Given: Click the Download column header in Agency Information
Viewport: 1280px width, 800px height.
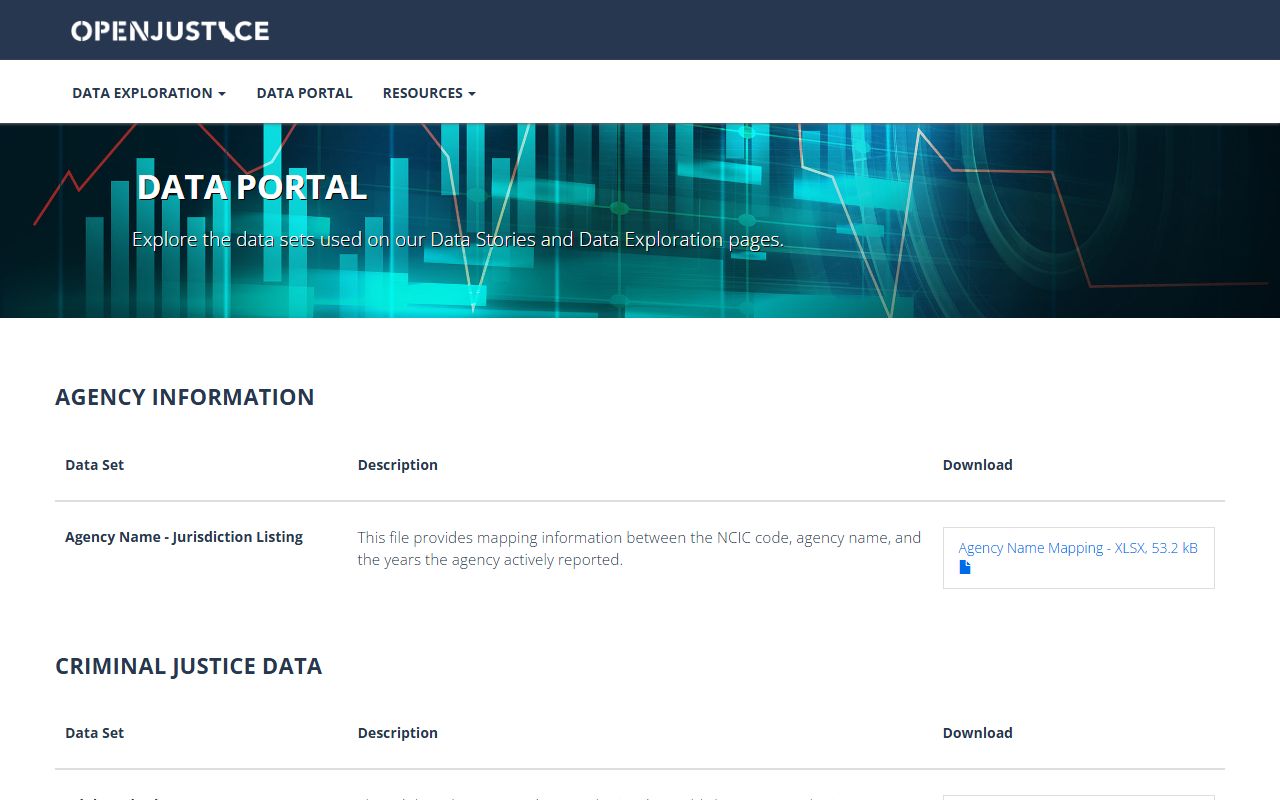Looking at the screenshot, I should pos(978,465).
